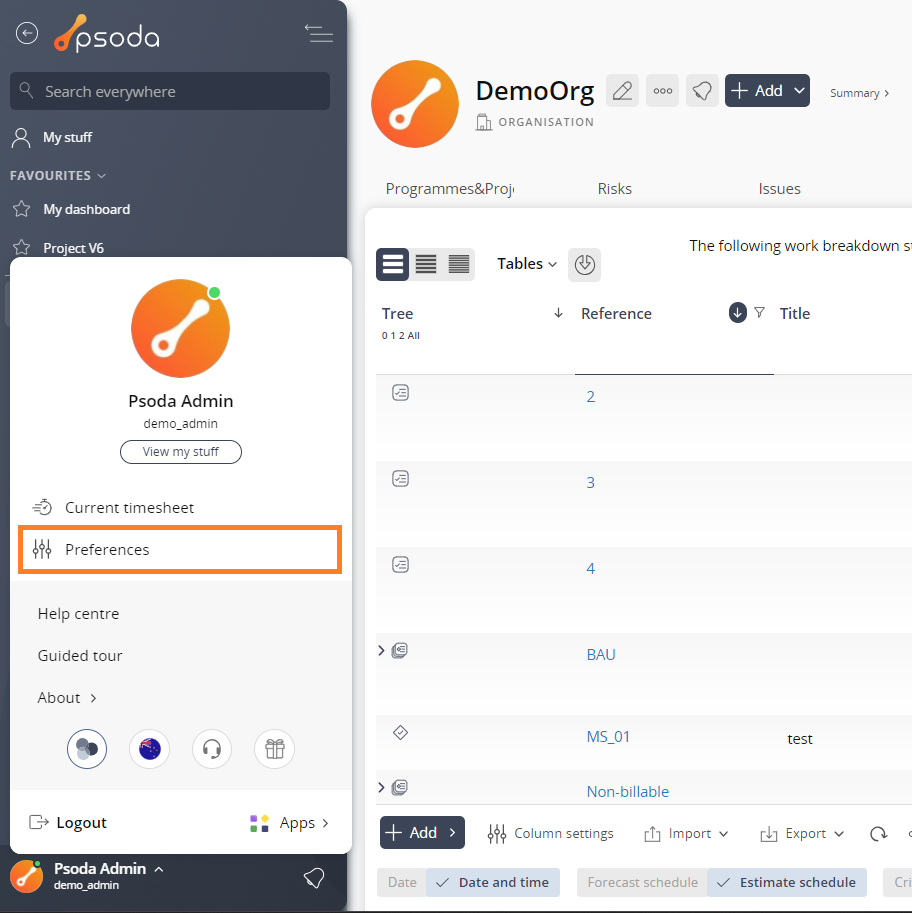Viewport: 912px width, 913px height.
Task: Switch to the Issues tab
Action: coord(779,189)
